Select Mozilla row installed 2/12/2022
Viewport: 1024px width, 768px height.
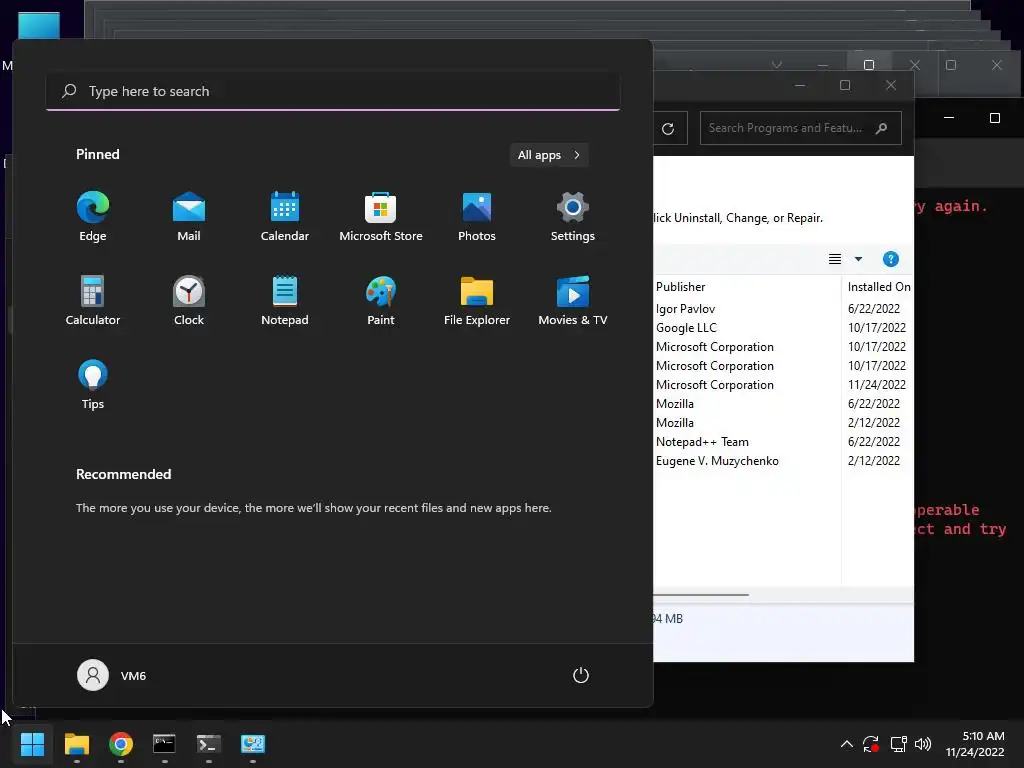pyautogui.click(x=783, y=423)
